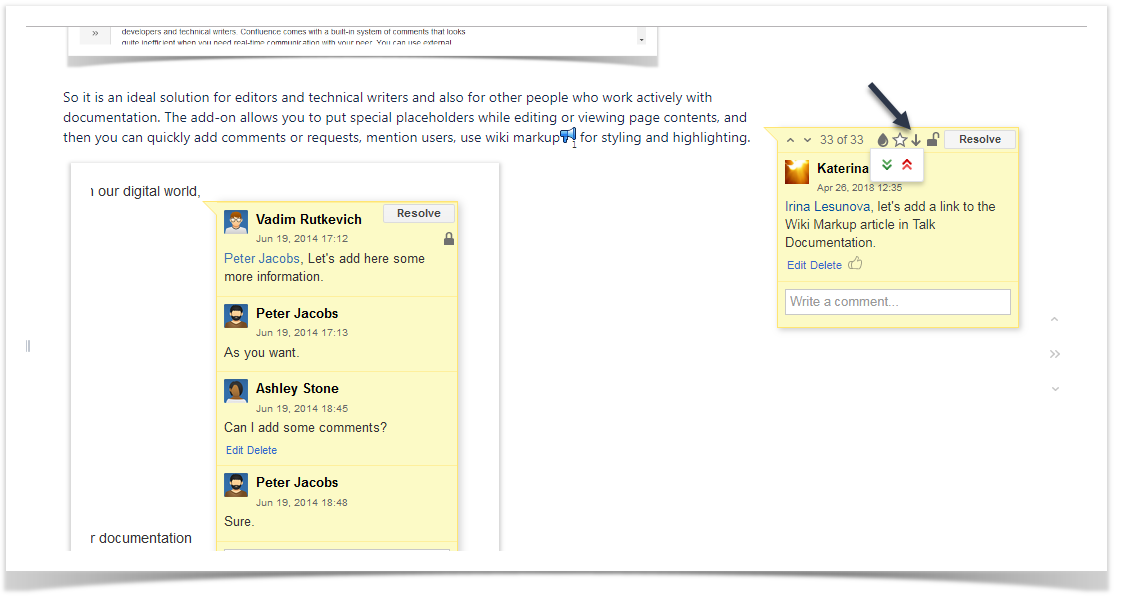Resolve Vadim Rutkevich's comment thread

pyautogui.click(x=418, y=213)
